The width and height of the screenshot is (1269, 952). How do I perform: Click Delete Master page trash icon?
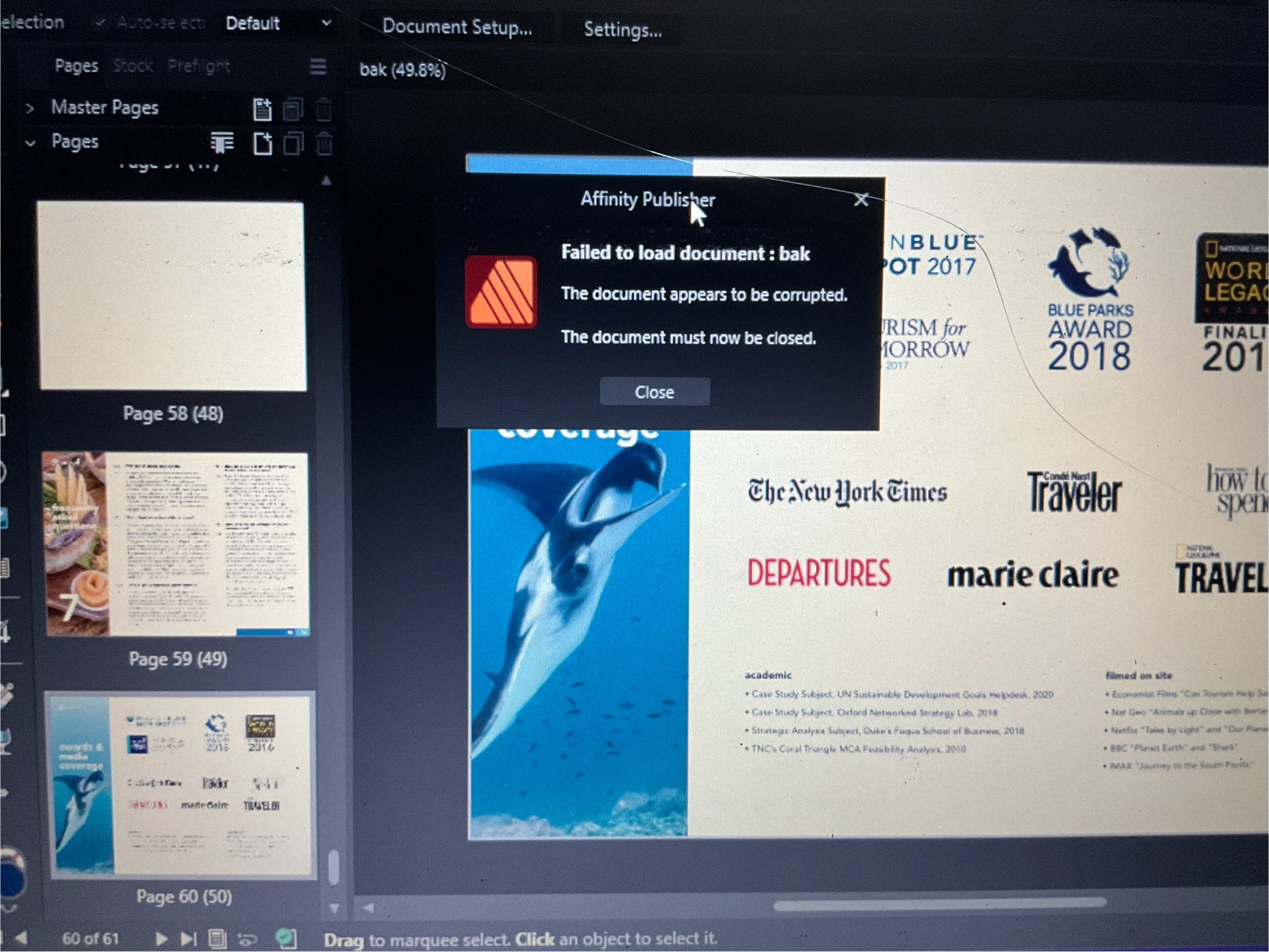324,110
